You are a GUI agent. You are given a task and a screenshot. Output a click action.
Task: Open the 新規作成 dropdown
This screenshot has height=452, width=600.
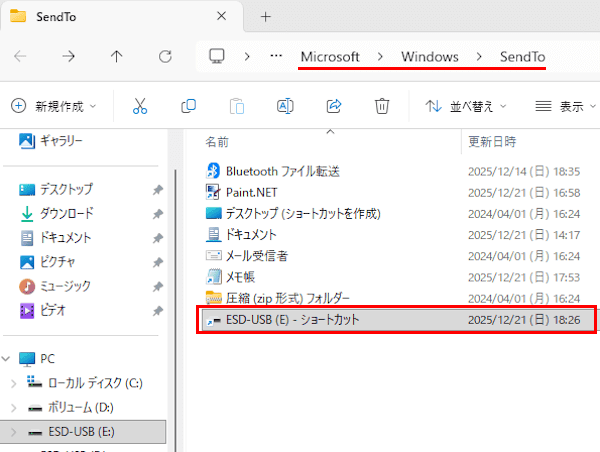click(53, 106)
